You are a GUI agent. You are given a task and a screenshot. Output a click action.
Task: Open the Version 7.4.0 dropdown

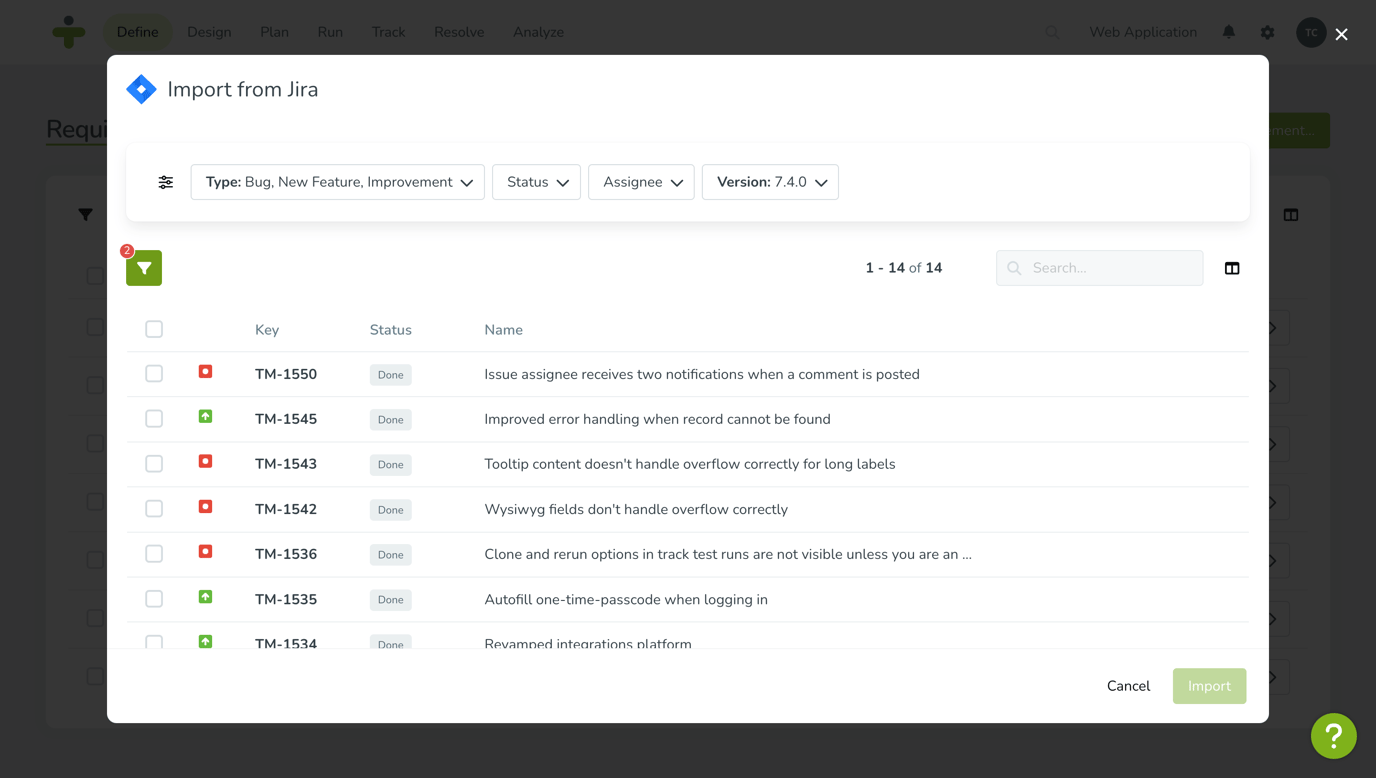point(770,182)
